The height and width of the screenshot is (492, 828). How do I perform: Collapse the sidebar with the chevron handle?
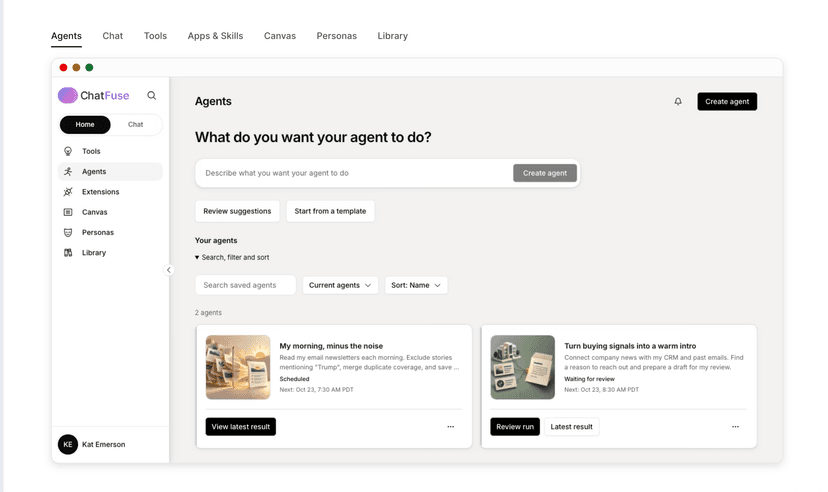pos(168,270)
